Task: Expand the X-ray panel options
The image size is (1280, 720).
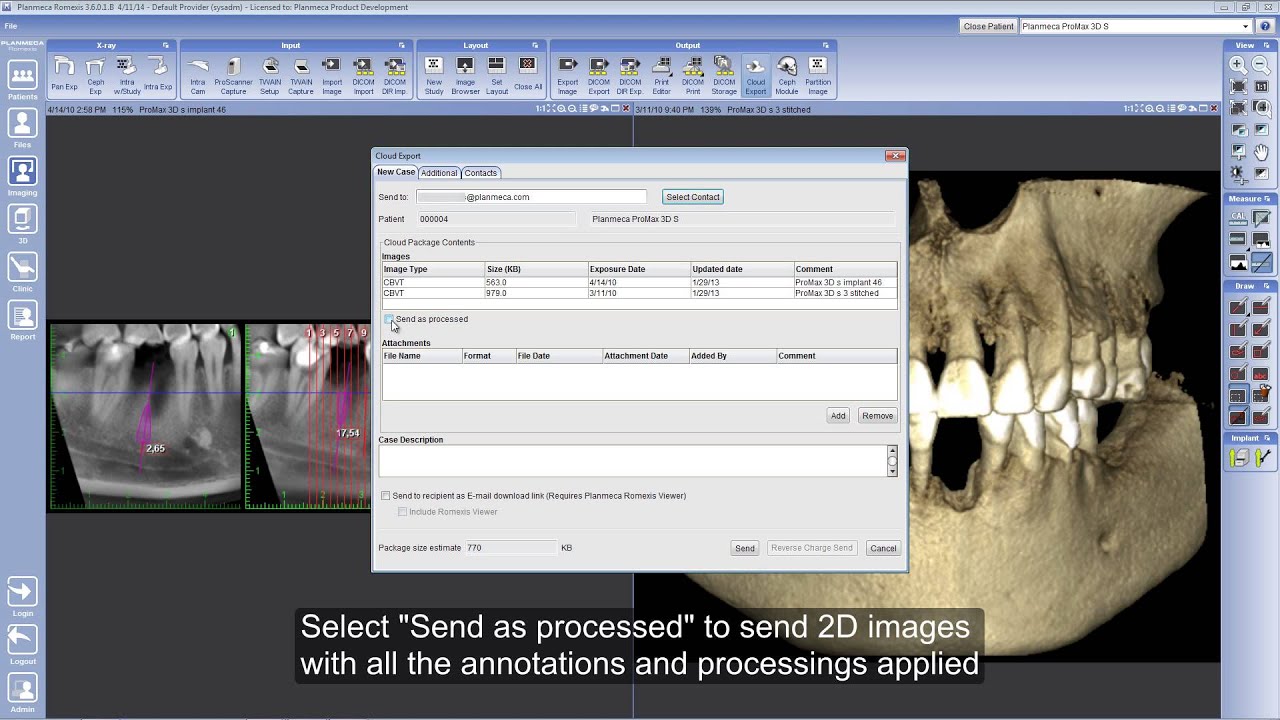Action: click(166, 45)
